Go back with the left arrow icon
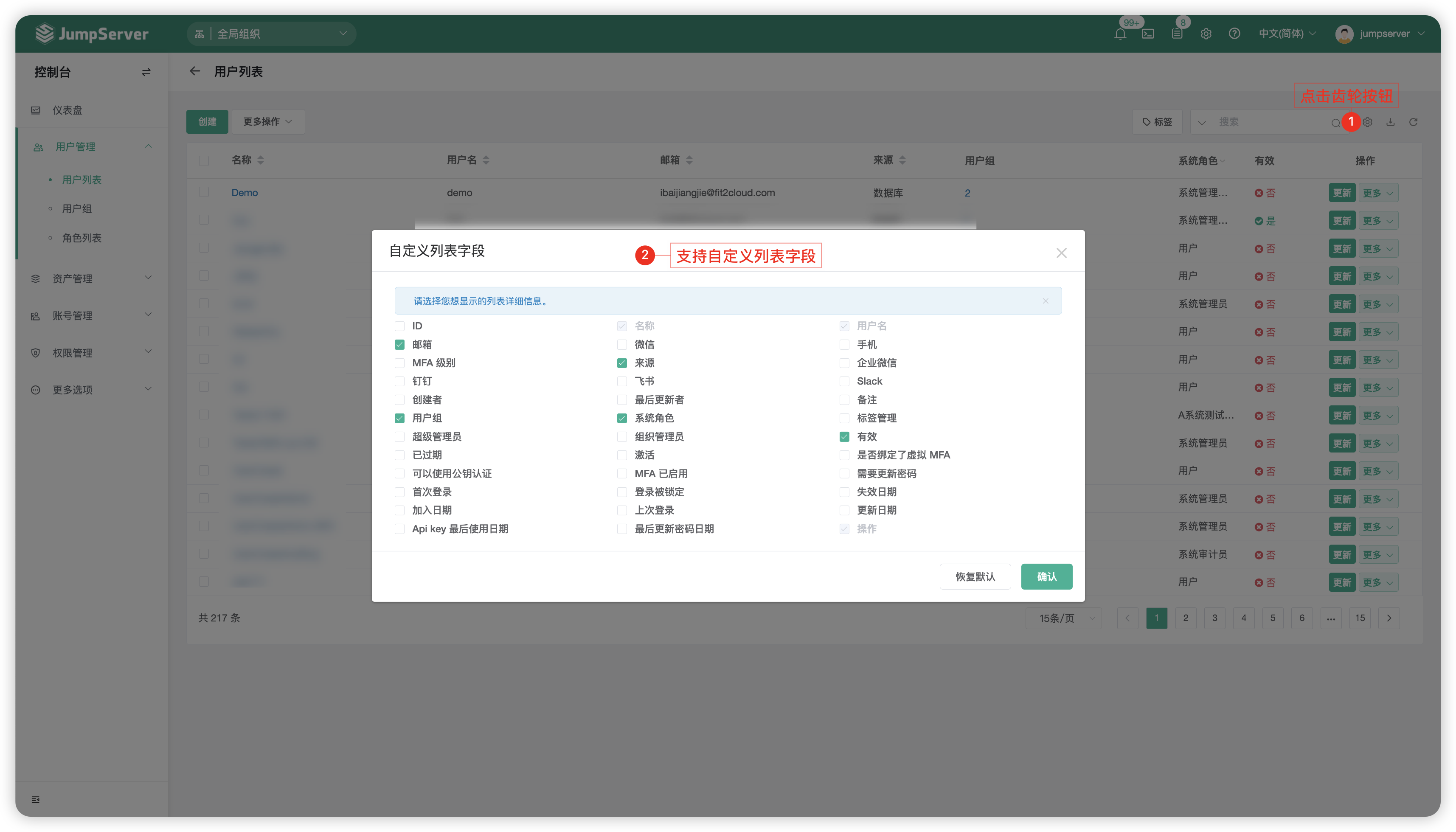Screen dimensions: 1456x832 pyautogui.click(x=195, y=71)
